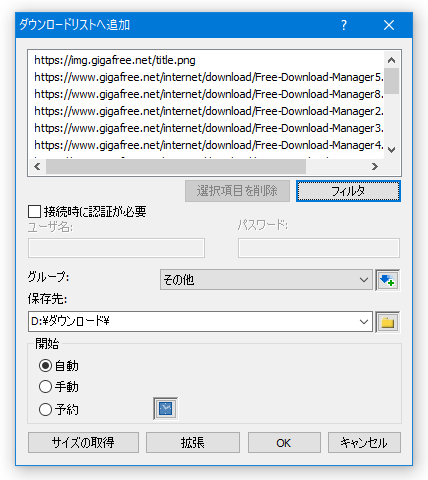Image resolution: width=428 pixels, height=480 pixels.
Task: Click the サイズの取得 button
Action: click(83, 443)
